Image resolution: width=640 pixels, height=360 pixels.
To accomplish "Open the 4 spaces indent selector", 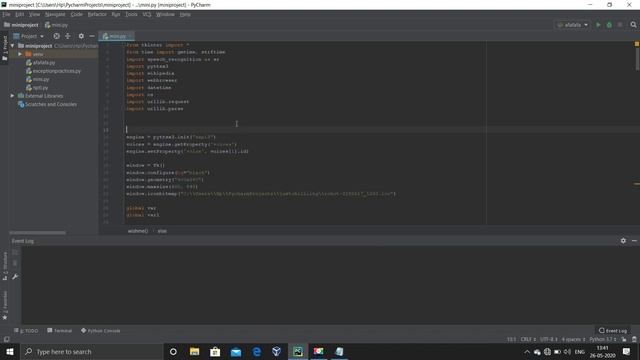I will [x=573, y=339].
